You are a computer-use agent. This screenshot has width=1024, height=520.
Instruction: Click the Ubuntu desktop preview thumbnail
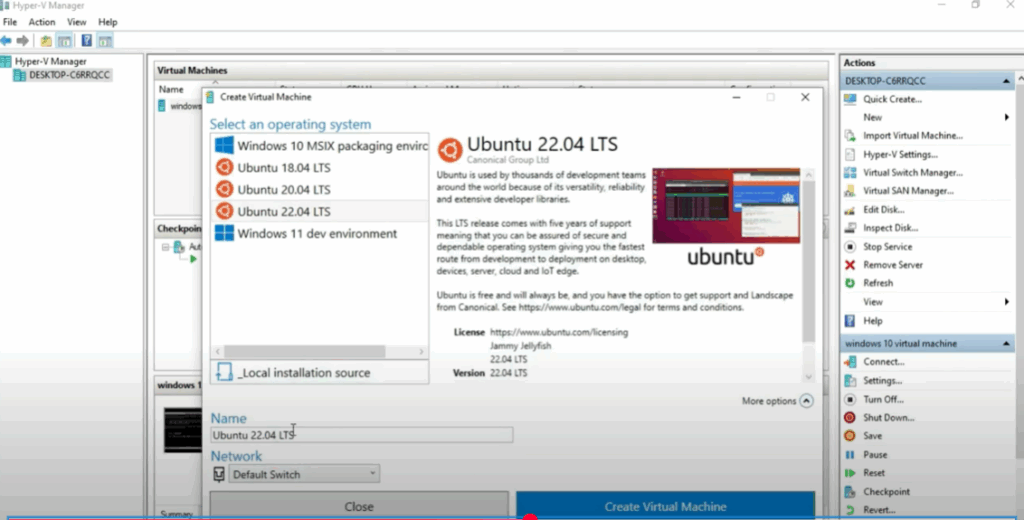[x=726, y=206]
